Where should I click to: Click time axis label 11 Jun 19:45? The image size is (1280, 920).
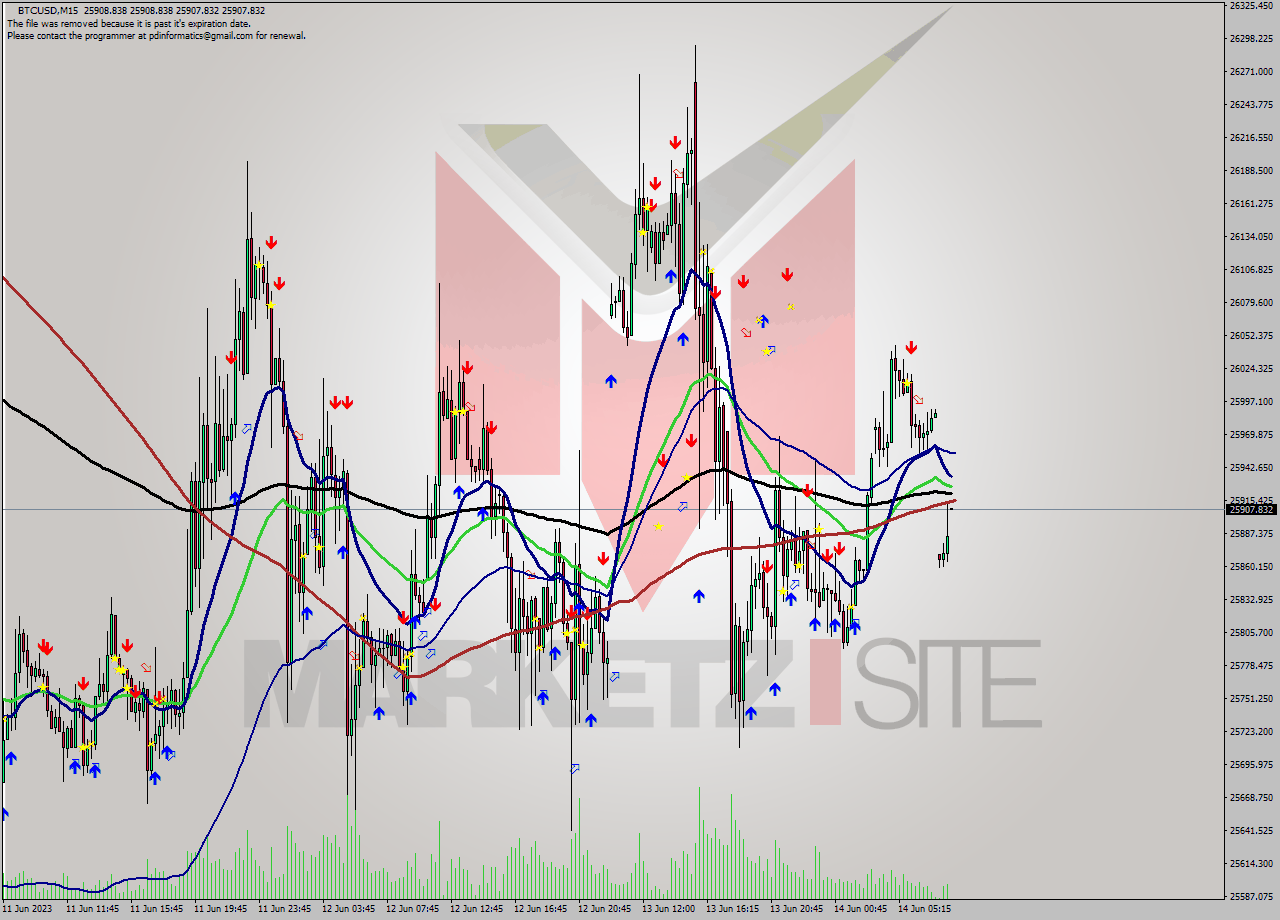click(x=221, y=910)
